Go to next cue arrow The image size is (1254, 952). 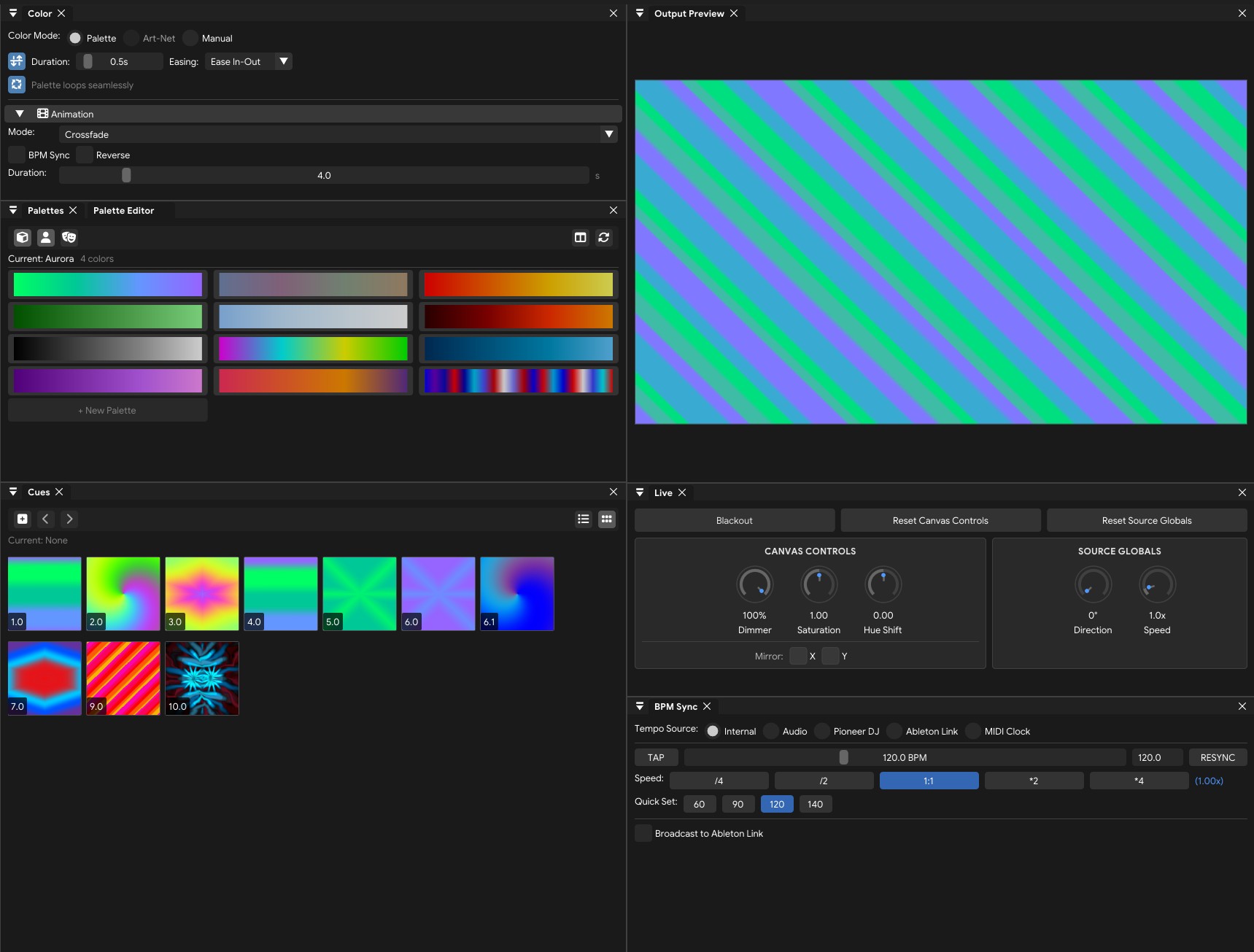[x=69, y=519]
